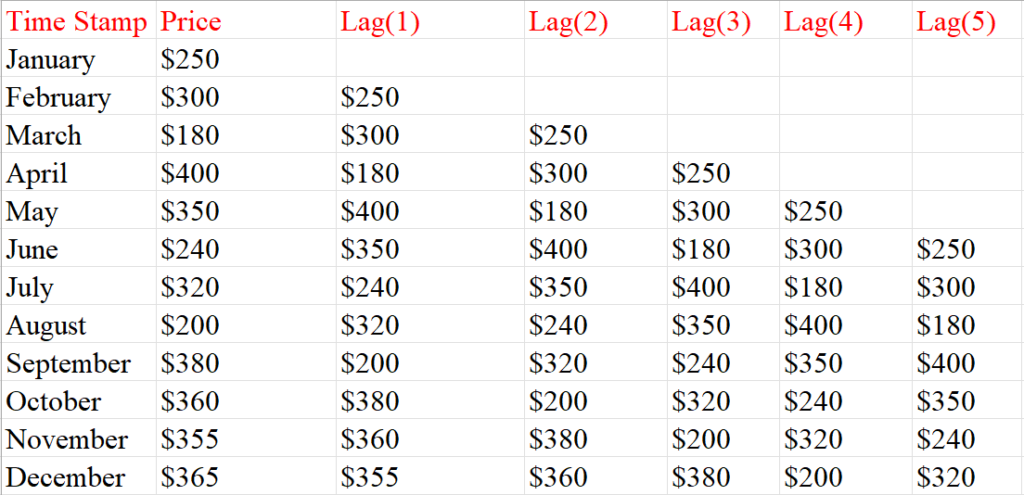Image resolution: width=1024 pixels, height=495 pixels.
Task: Select the Lag(4) header cell
Action: click(x=824, y=22)
